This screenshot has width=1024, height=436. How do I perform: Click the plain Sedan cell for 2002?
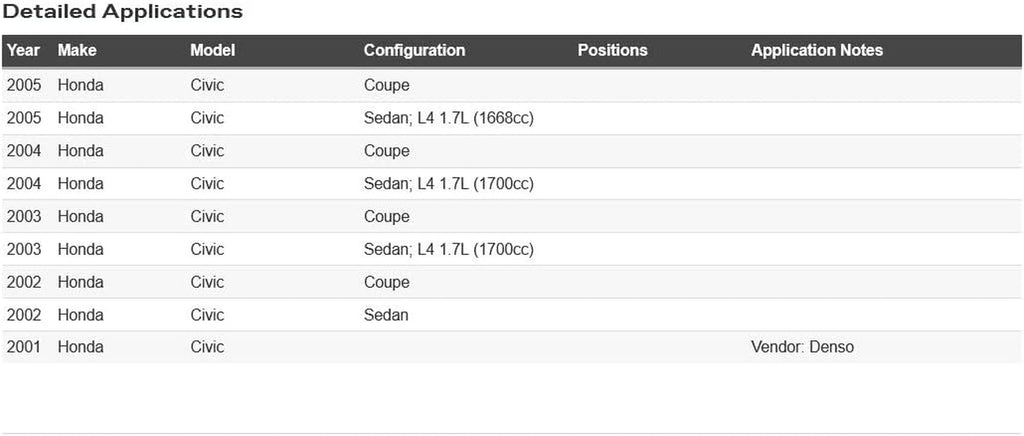[386, 315]
